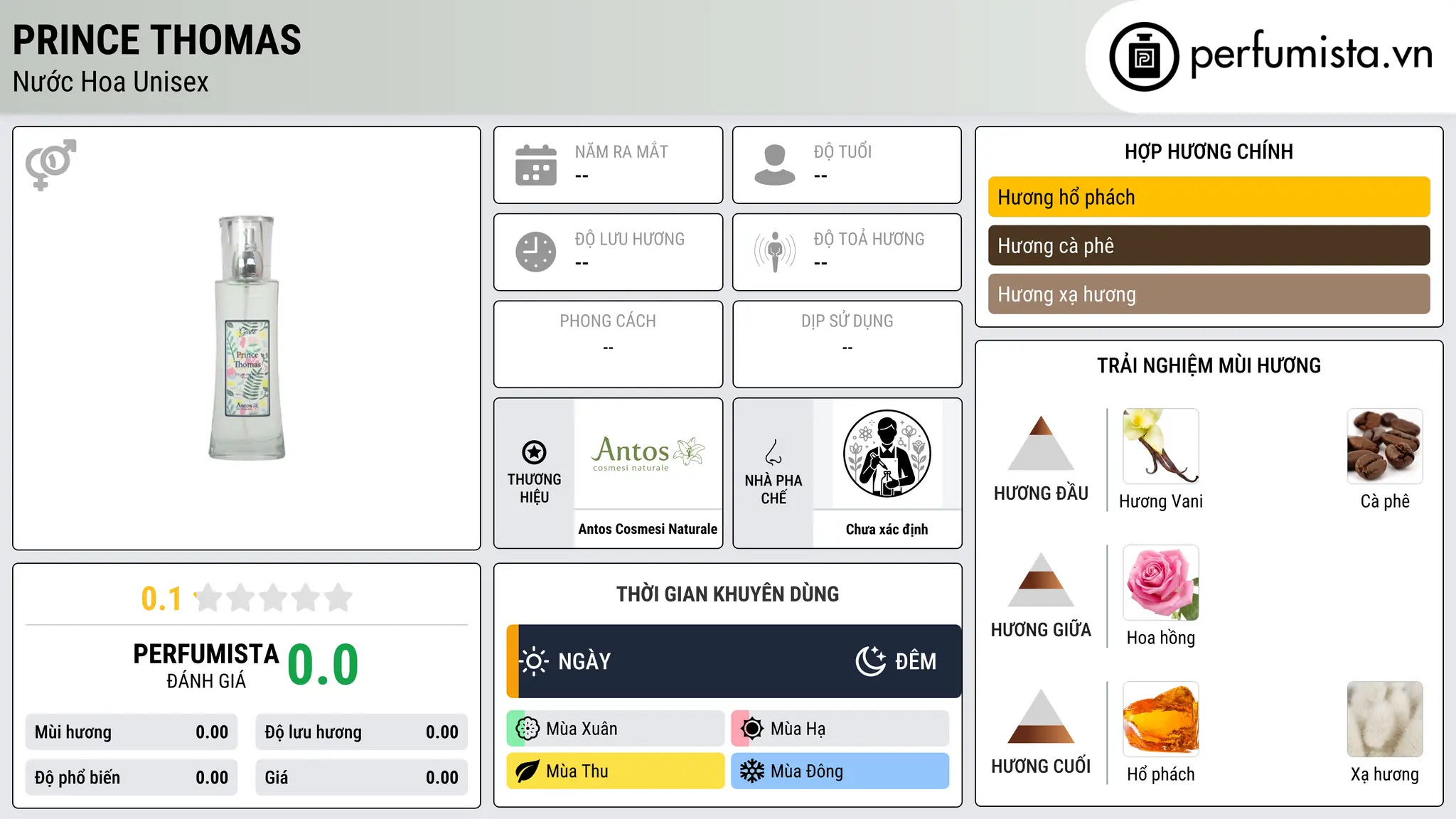Select the Hương Vani vanilla note image

pos(1161,446)
